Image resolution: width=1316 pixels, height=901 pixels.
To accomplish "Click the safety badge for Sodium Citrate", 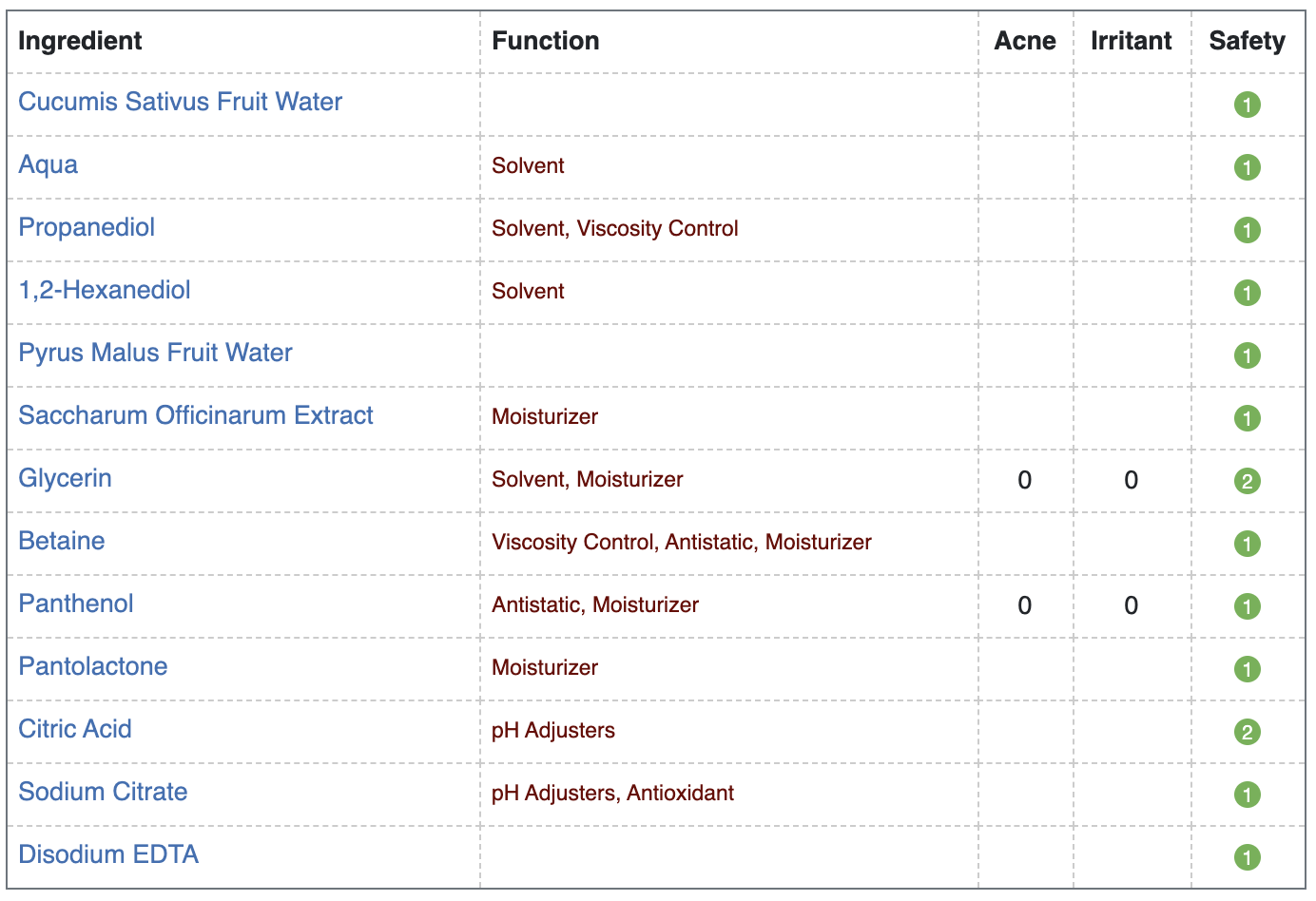I will [1247, 795].
